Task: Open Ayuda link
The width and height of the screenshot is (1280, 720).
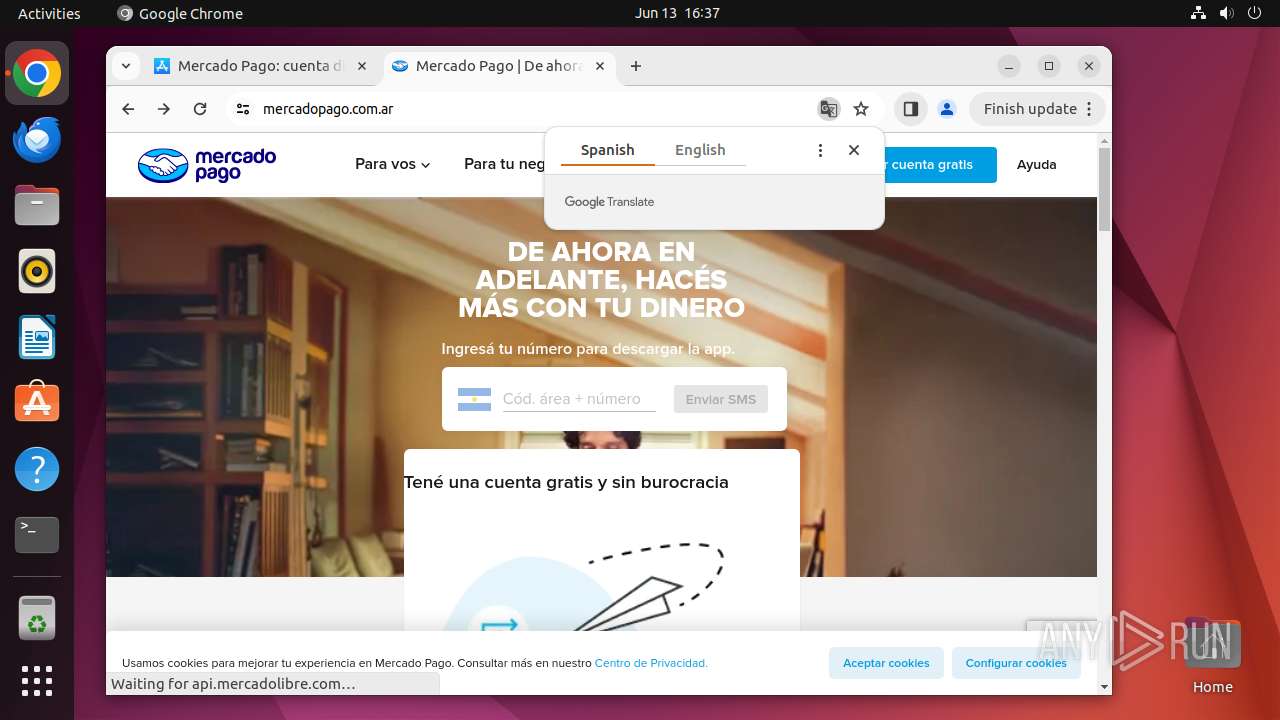Action: click(1036, 165)
